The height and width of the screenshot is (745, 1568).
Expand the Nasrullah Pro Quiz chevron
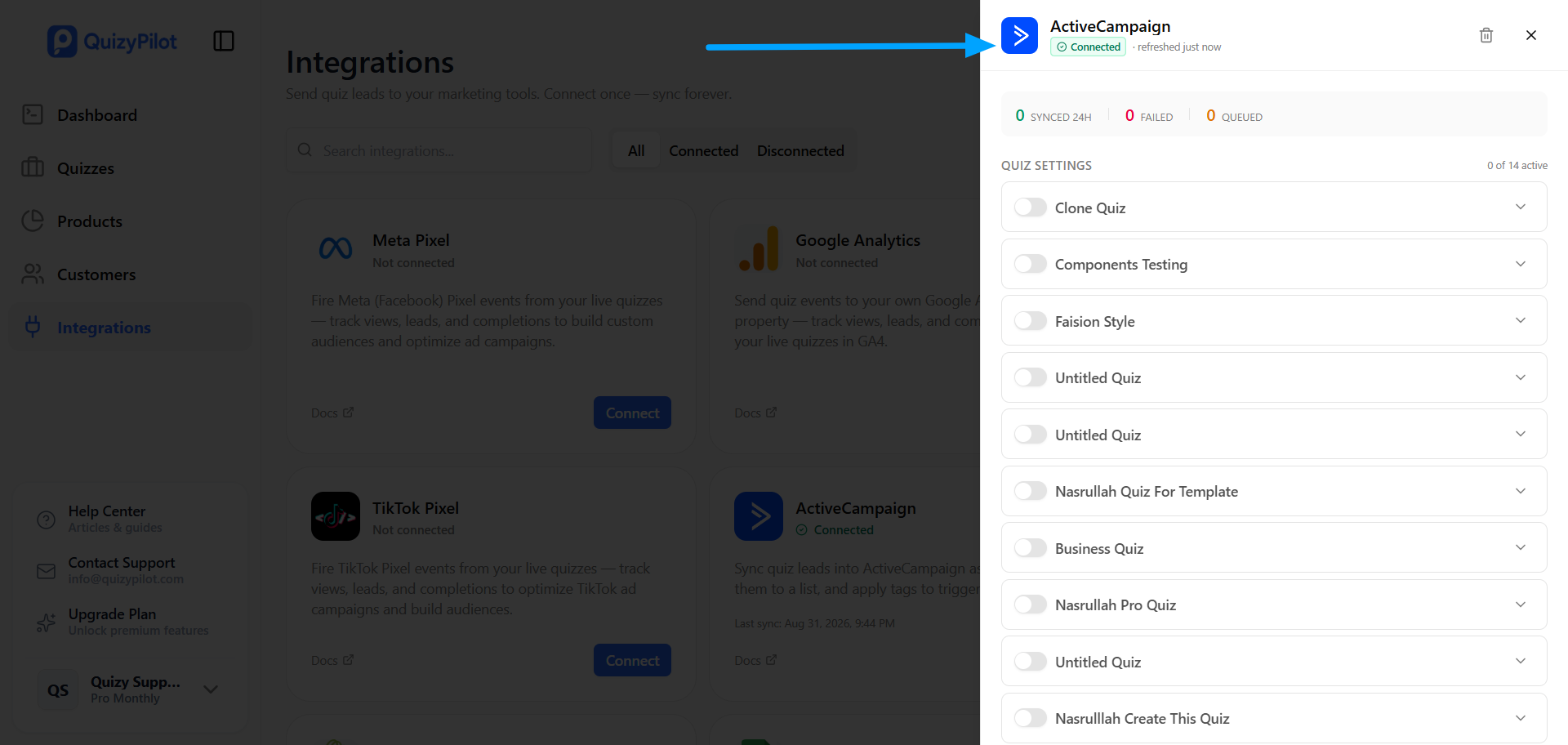(1521, 604)
